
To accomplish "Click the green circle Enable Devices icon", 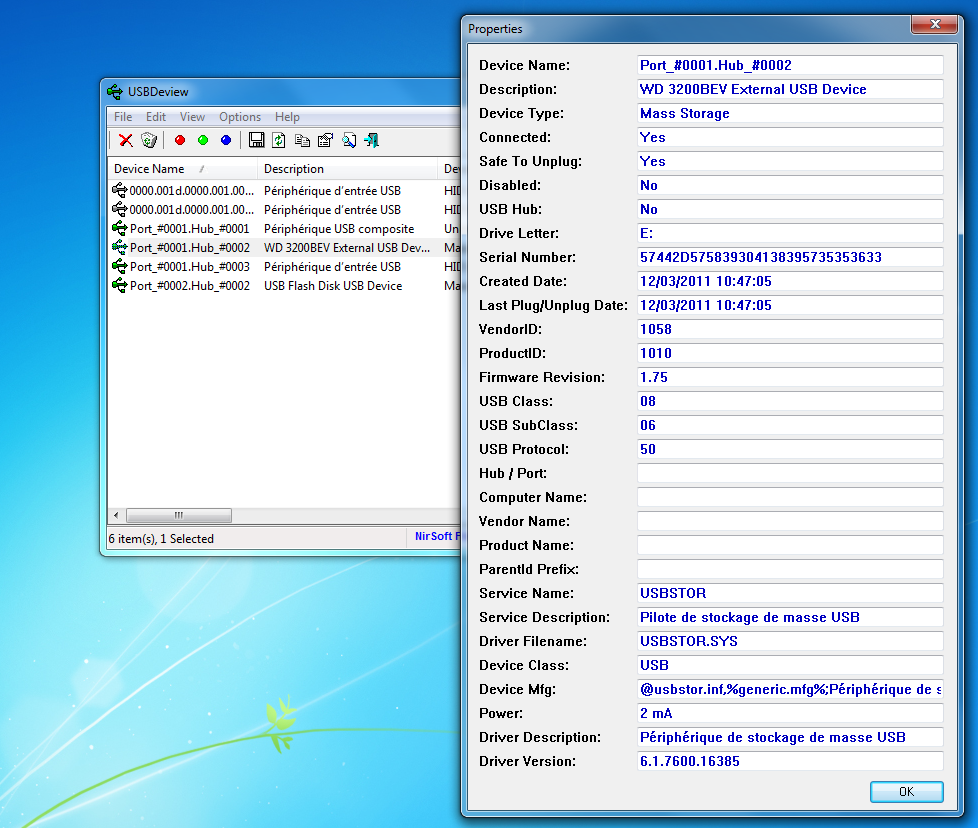I will pyautogui.click(x=203, y=141).
